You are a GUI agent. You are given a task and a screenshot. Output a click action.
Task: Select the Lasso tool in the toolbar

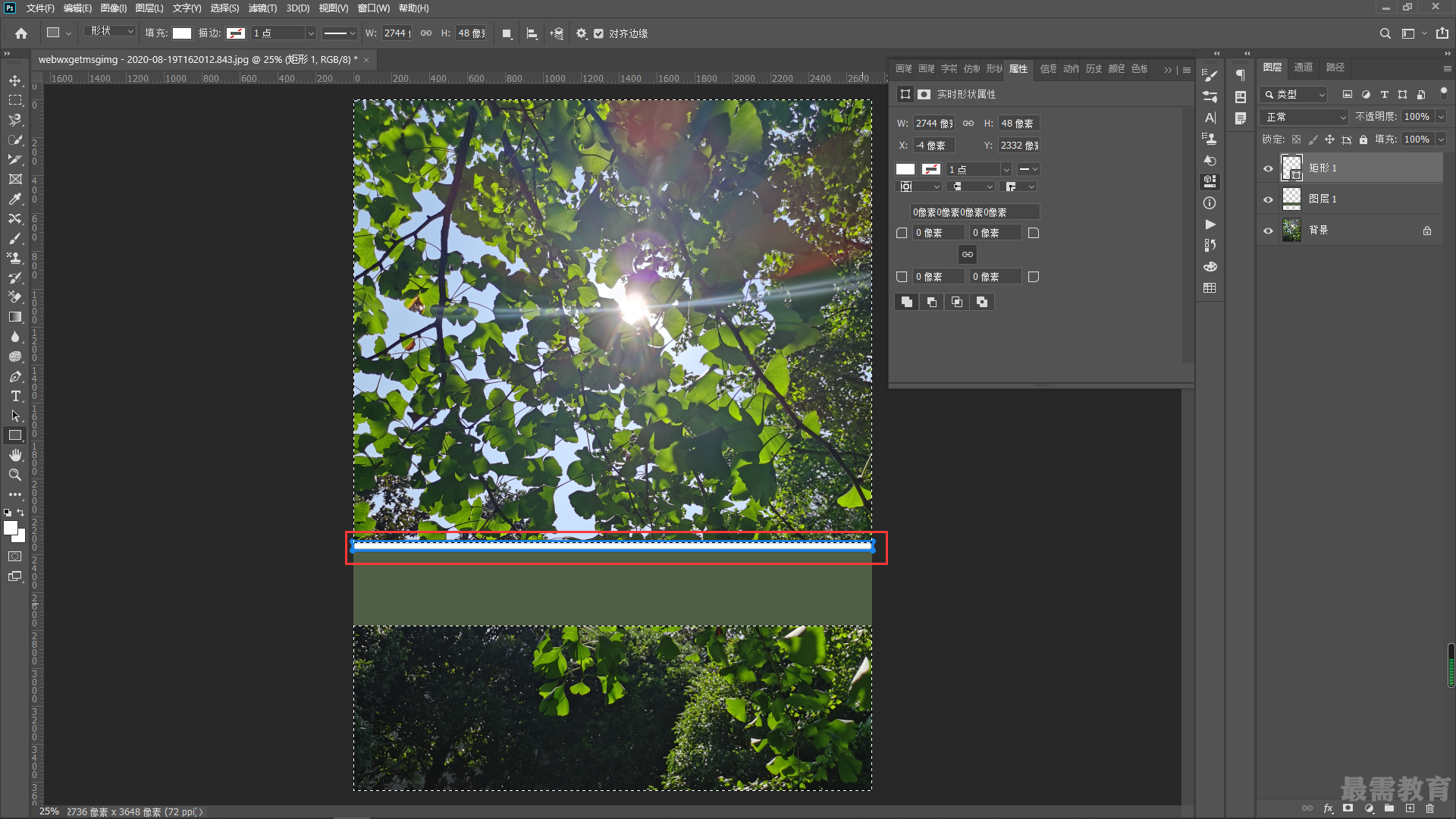15,120
